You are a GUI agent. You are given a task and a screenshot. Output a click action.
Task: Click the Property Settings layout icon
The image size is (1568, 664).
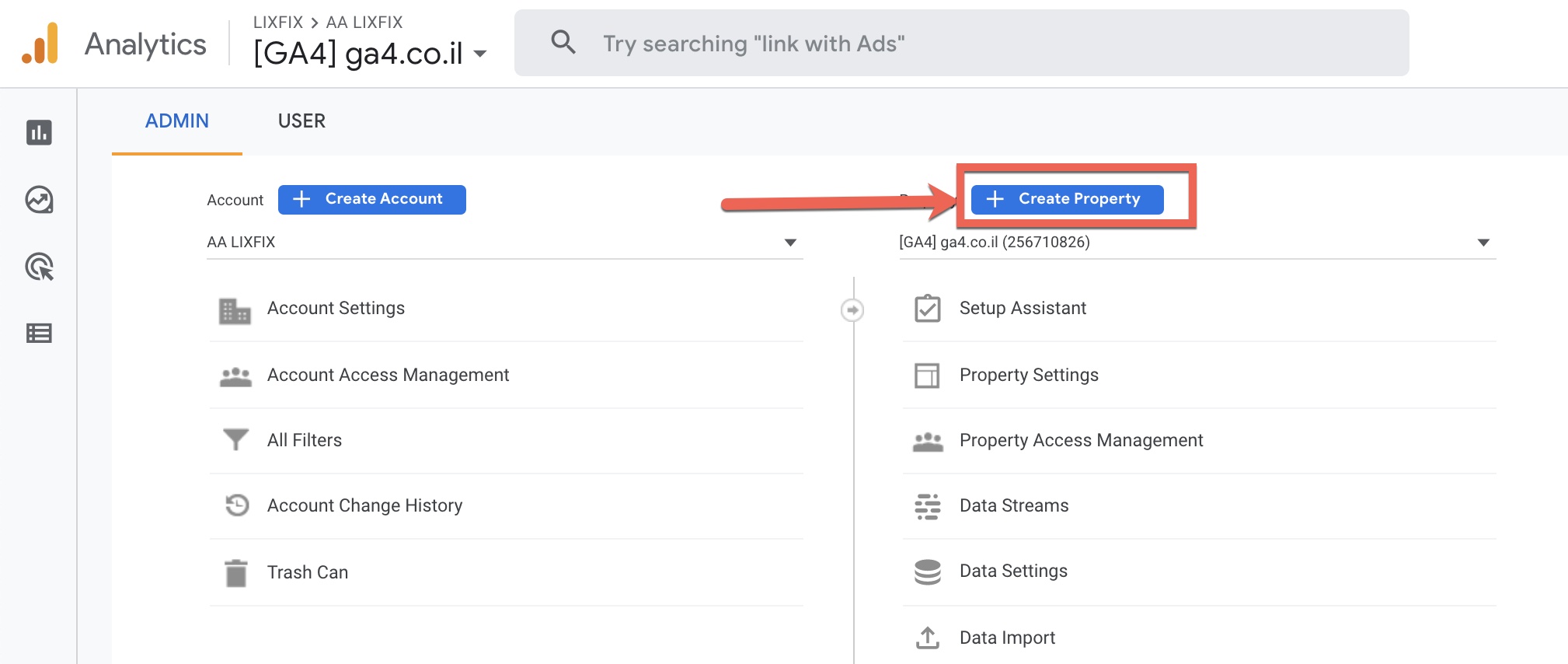927,376
